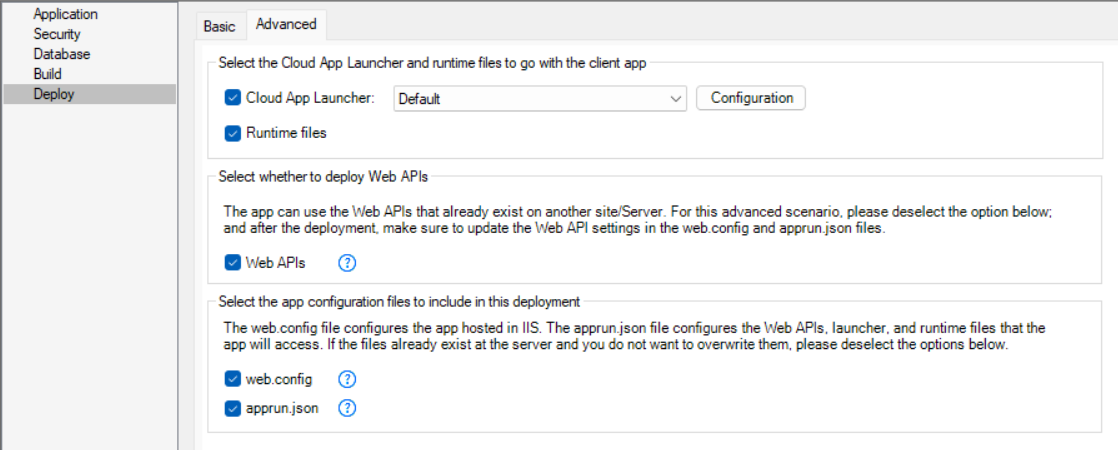Click the 'Select whether to deploy Web APIs' heading
The width and height of the screenshot is (1118, 450).
pos(324,177)
